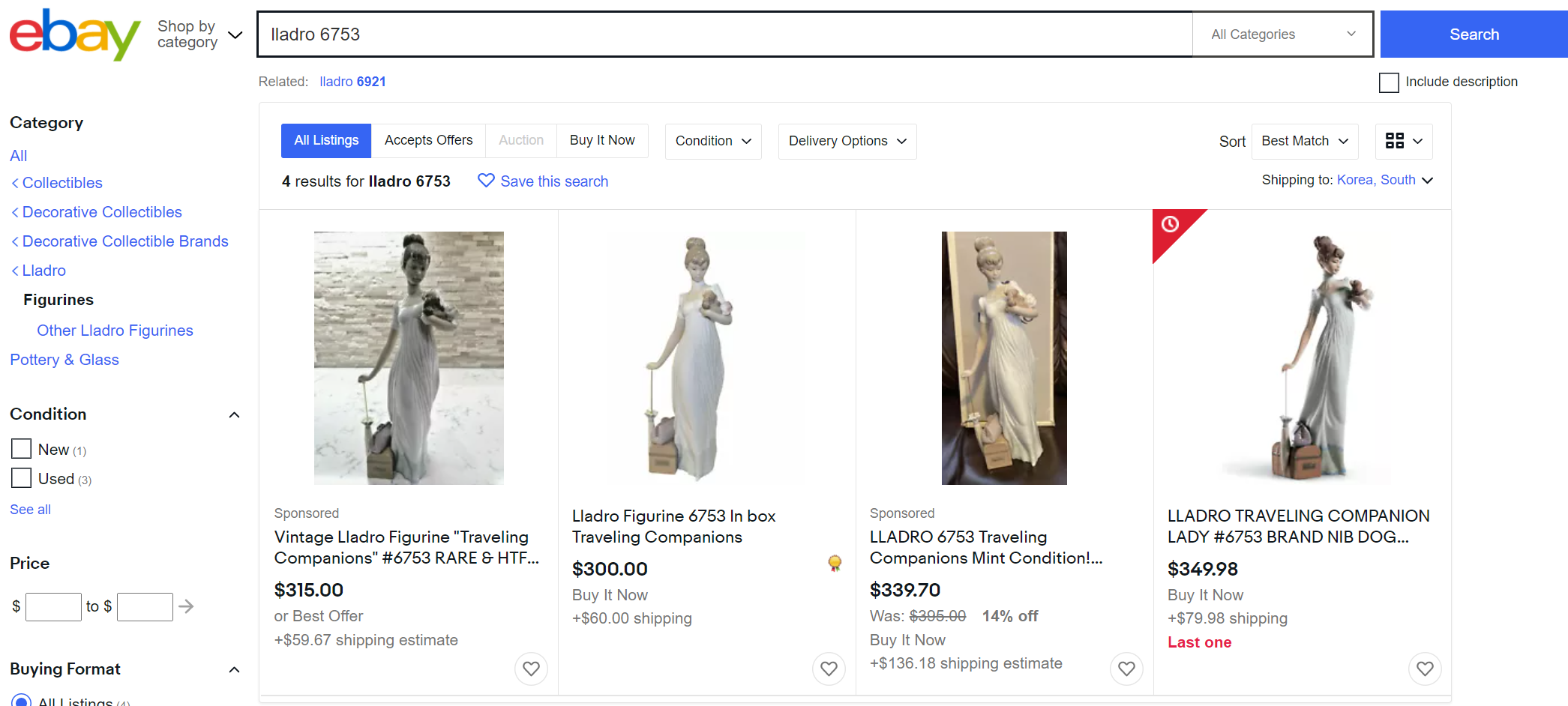
Task: Change view with the gallery grid icon
Action: tap(1404, 142)
